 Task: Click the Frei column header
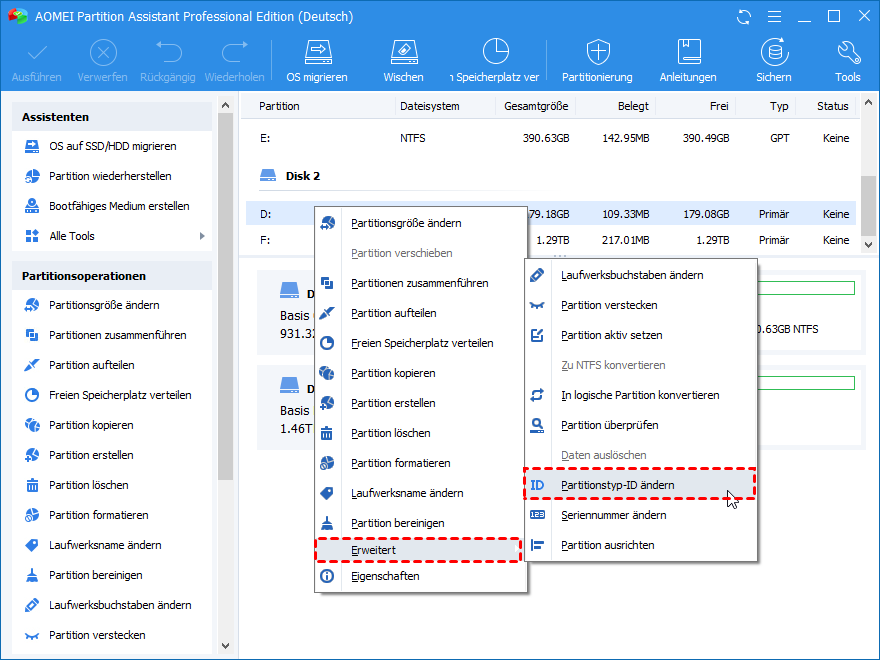pyautogui.click(x=719, y=106)
